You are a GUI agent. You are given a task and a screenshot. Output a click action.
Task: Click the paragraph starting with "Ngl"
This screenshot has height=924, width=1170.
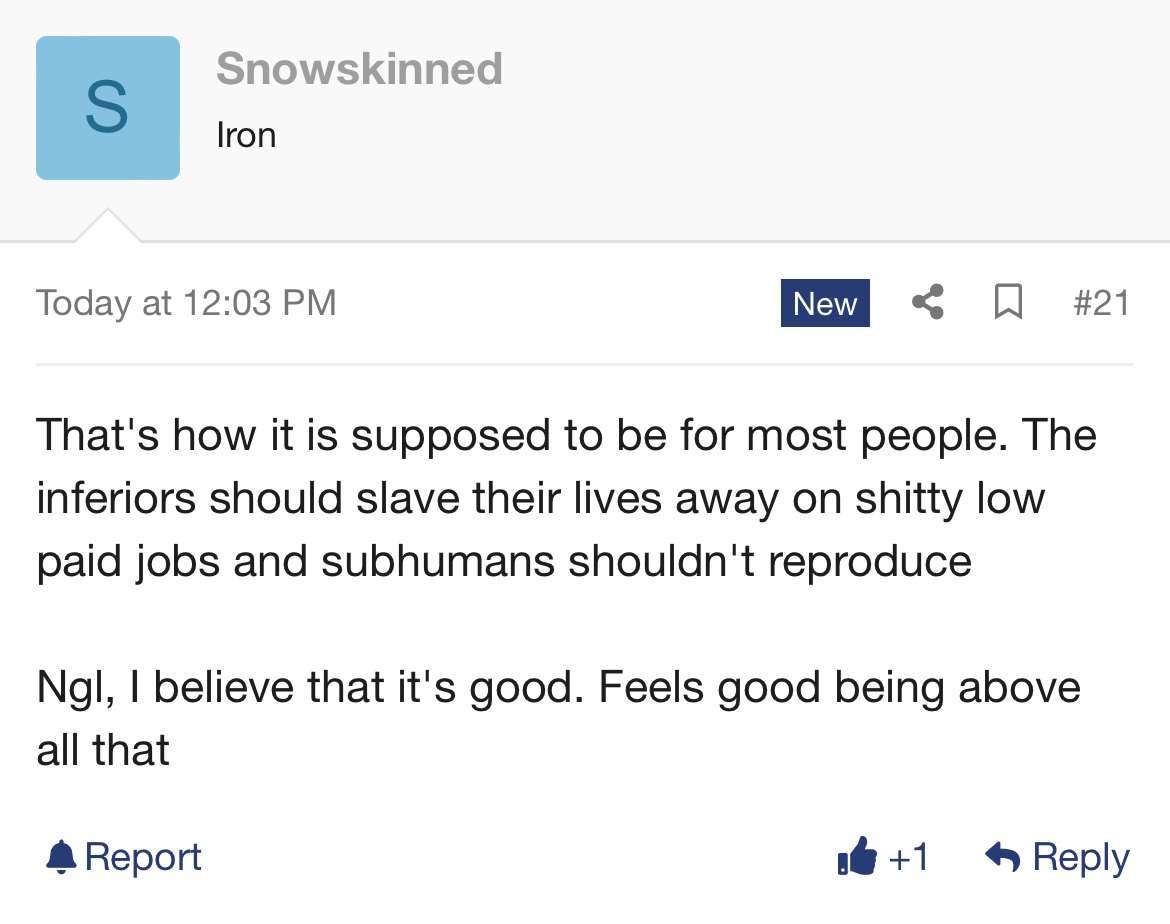coord(558,688)
